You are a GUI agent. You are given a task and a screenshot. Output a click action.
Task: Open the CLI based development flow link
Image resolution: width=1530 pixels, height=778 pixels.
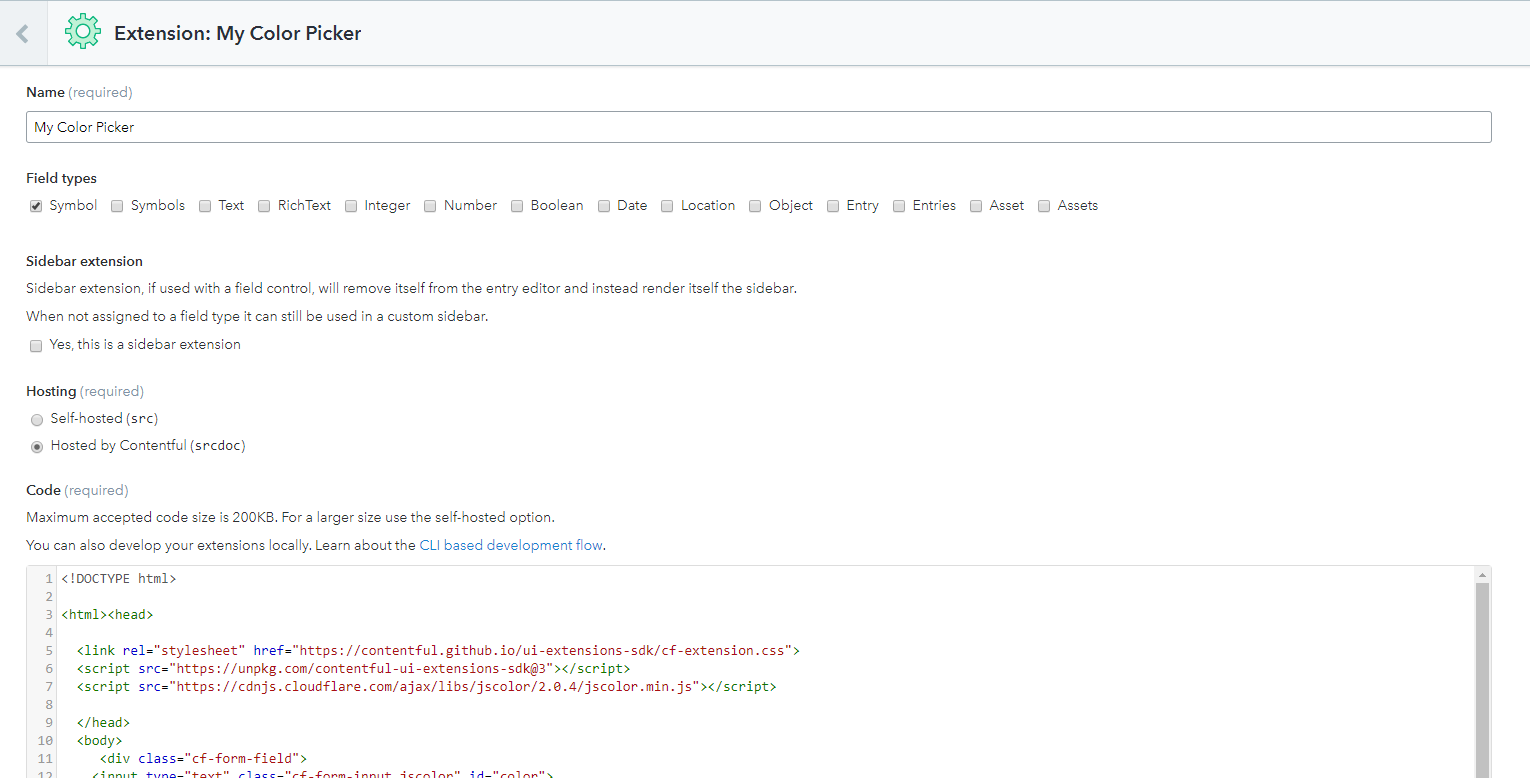click(511, 545)
